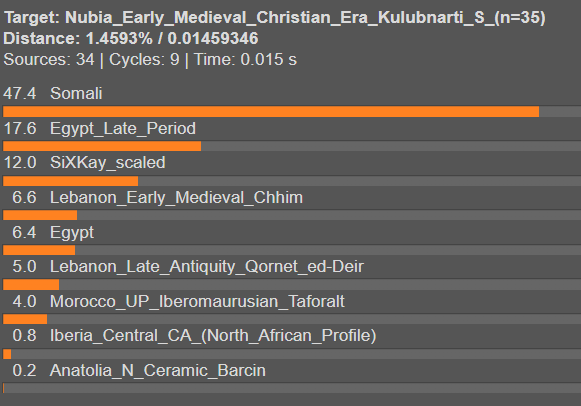Click the SiXKay_scaled orange bar
581x406 pixels.
point(70,181)
